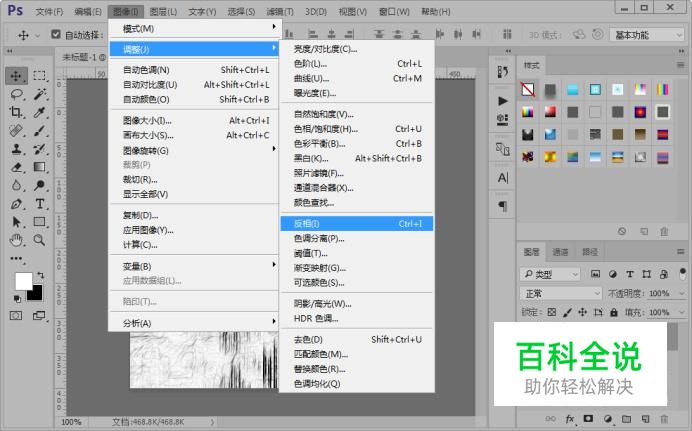Change screen mode icon
The height and width of the screenshot is (431, 692).
click(x=39, y=315)
